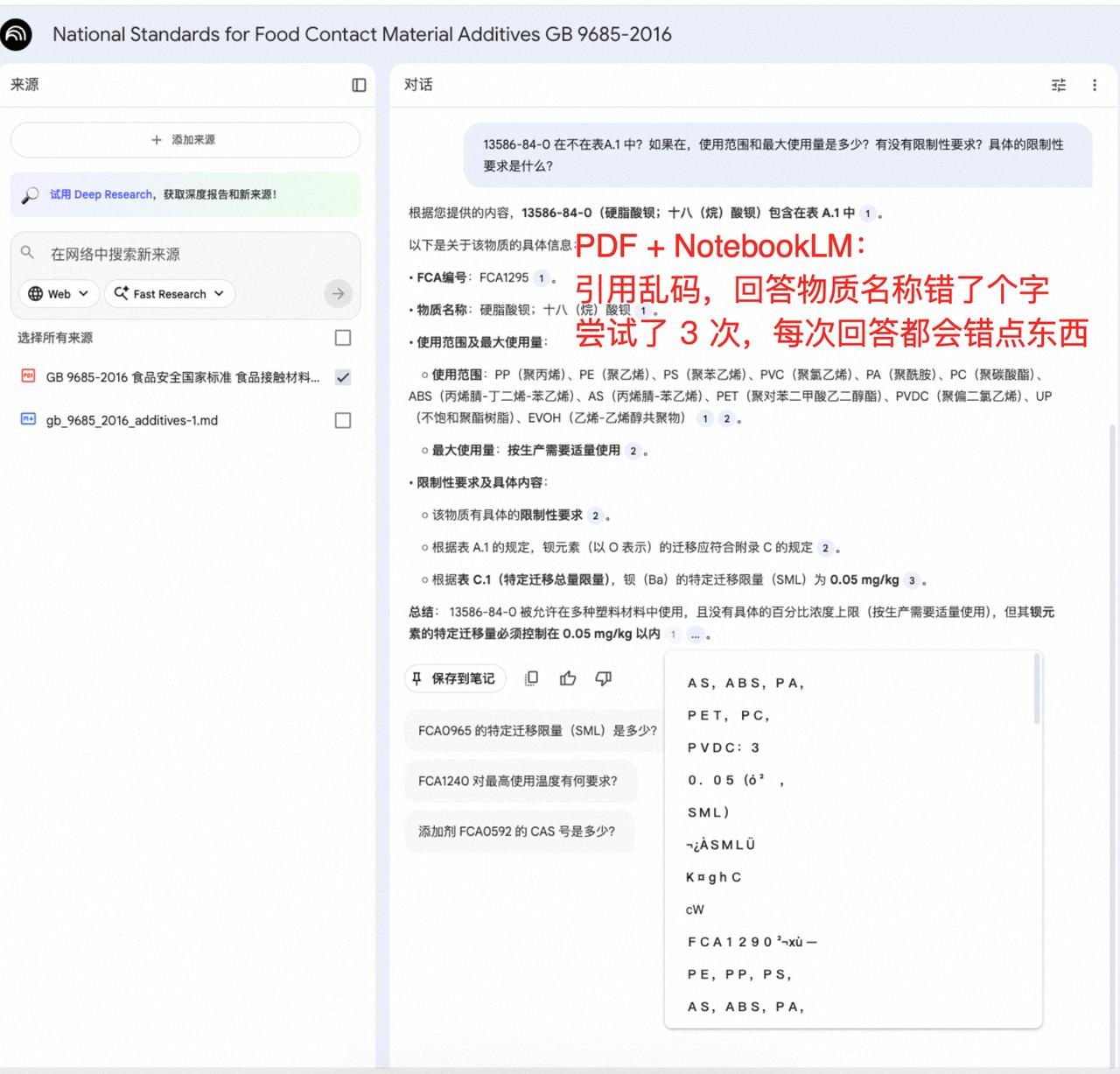Click the 选择所有来源 label
The image size is (1120, 1074).
click(x=55, y=338)
